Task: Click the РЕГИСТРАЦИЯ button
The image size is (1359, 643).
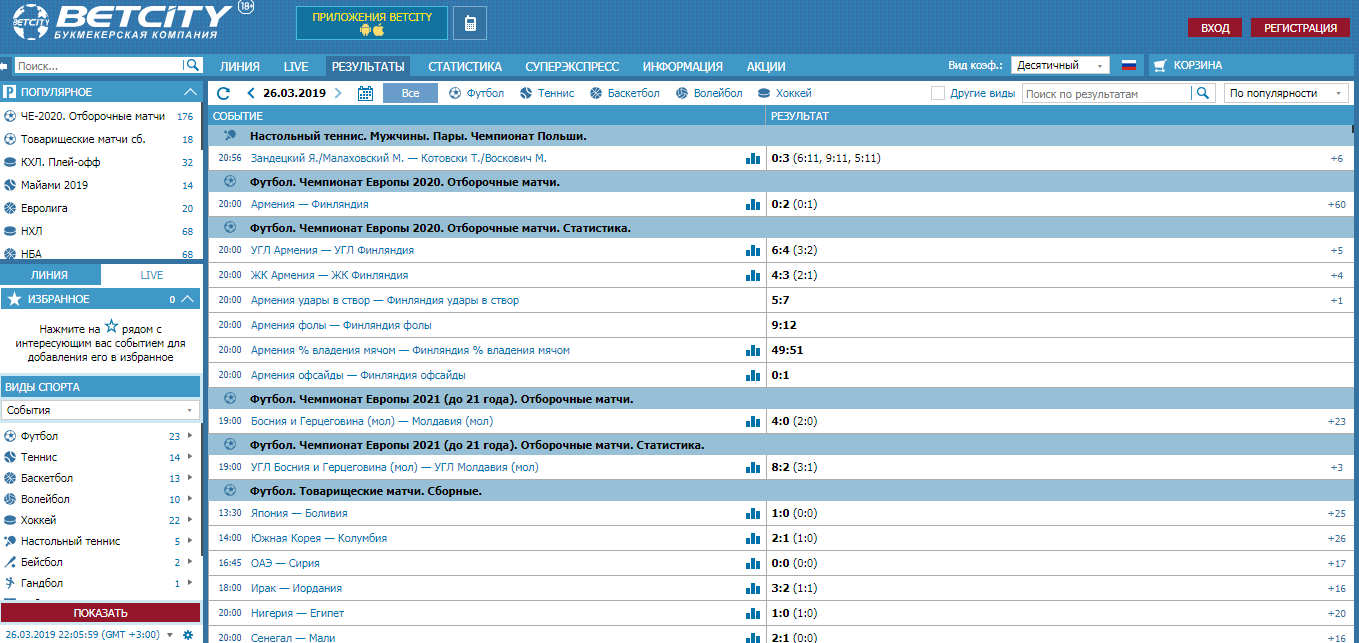Action: tap(1300, 28)
